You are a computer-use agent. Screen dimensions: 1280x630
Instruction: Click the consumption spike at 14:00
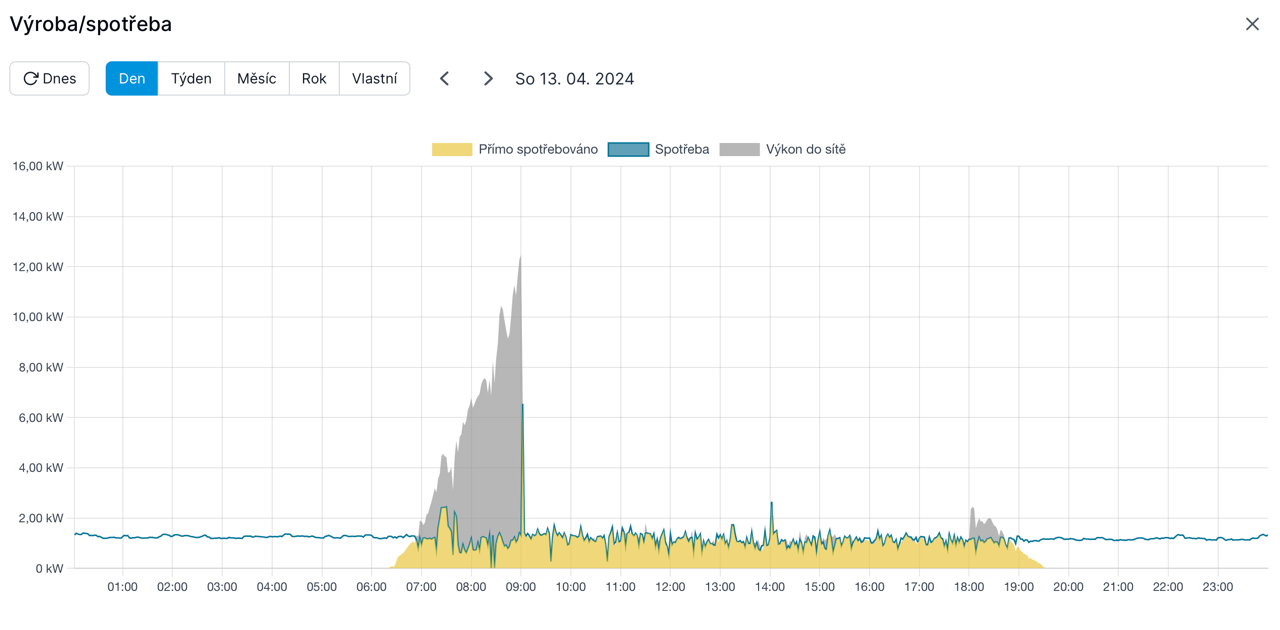771,505
